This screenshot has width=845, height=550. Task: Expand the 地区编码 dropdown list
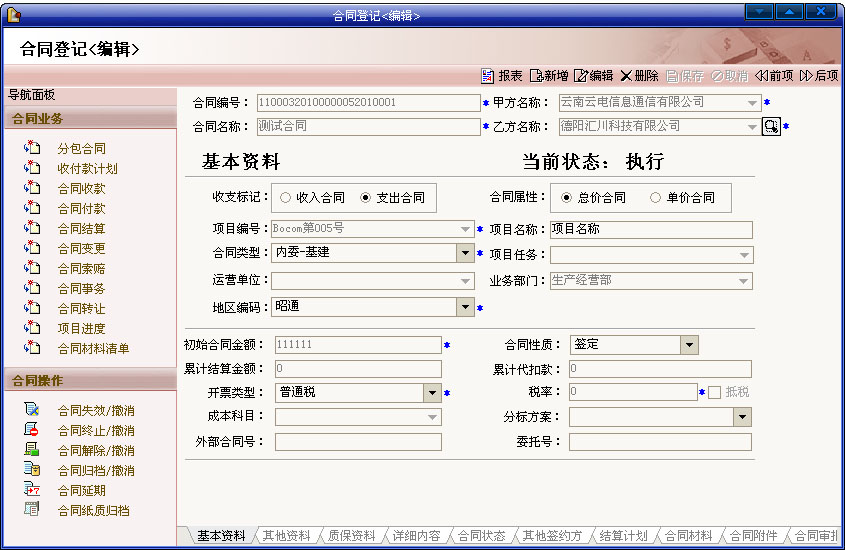coord(465,307)
